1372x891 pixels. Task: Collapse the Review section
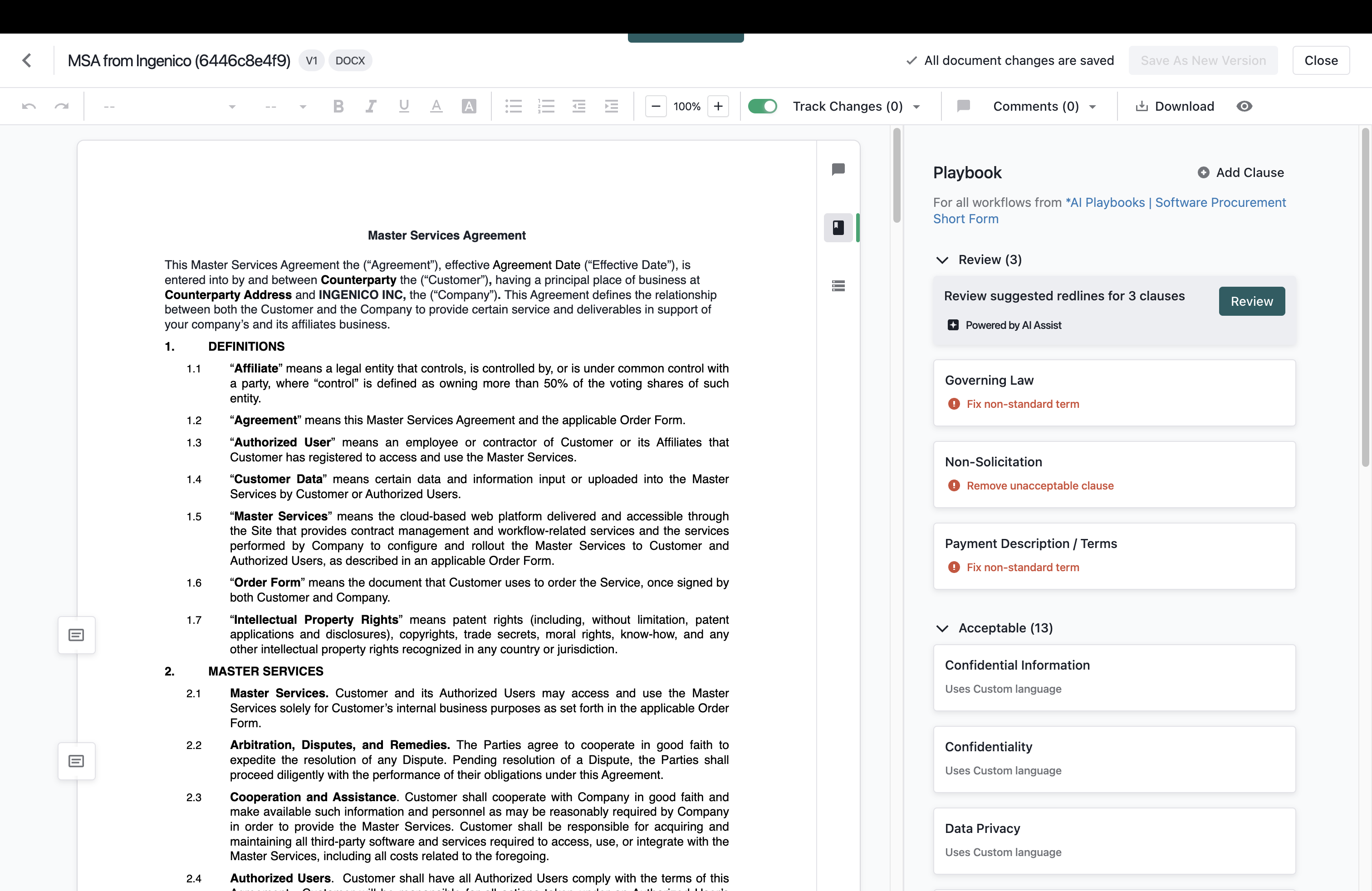(942, 259)
